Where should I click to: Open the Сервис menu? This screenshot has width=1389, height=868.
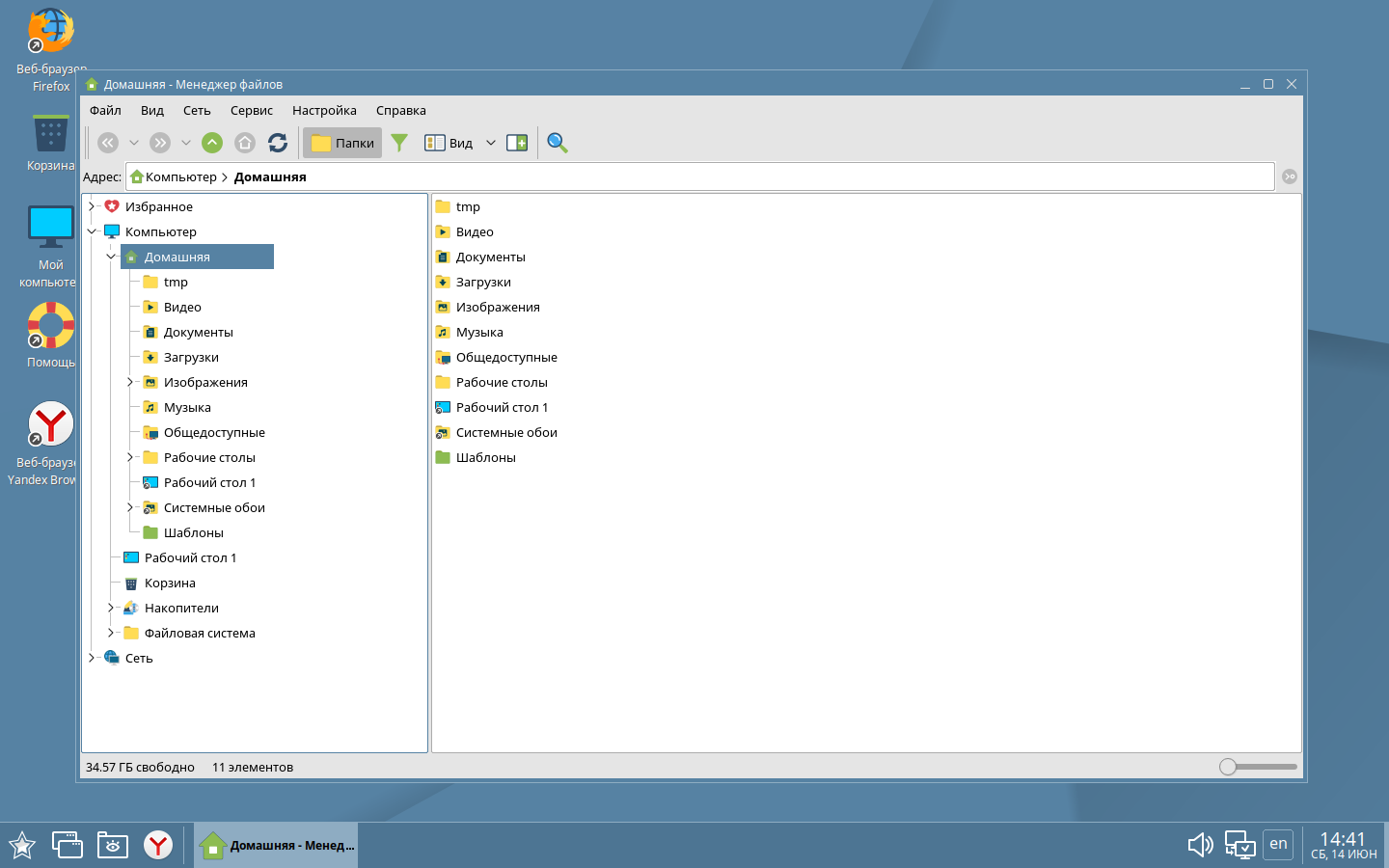(x=252, y=110)
